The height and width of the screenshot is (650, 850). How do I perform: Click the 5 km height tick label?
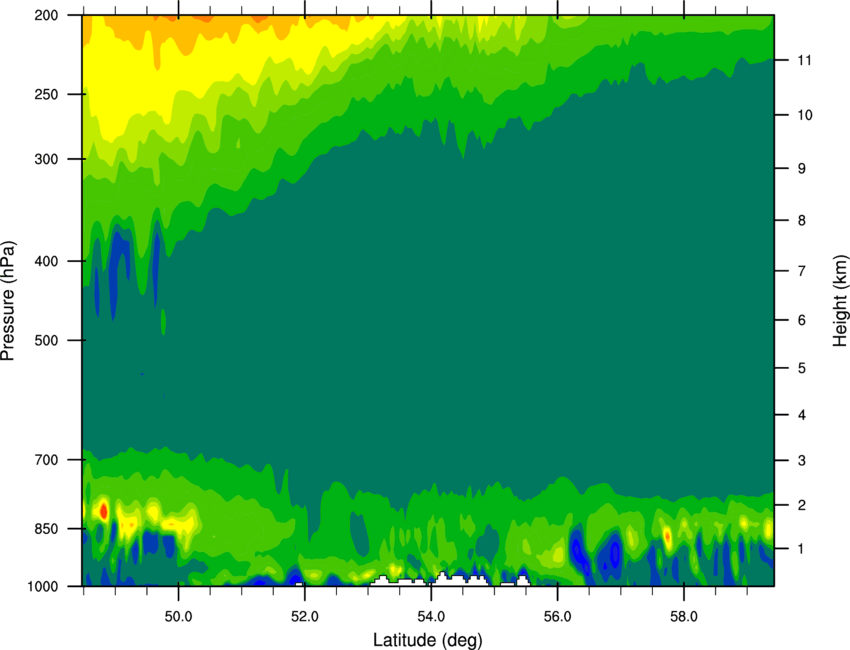pyautogui.click(x=802, y=368)
